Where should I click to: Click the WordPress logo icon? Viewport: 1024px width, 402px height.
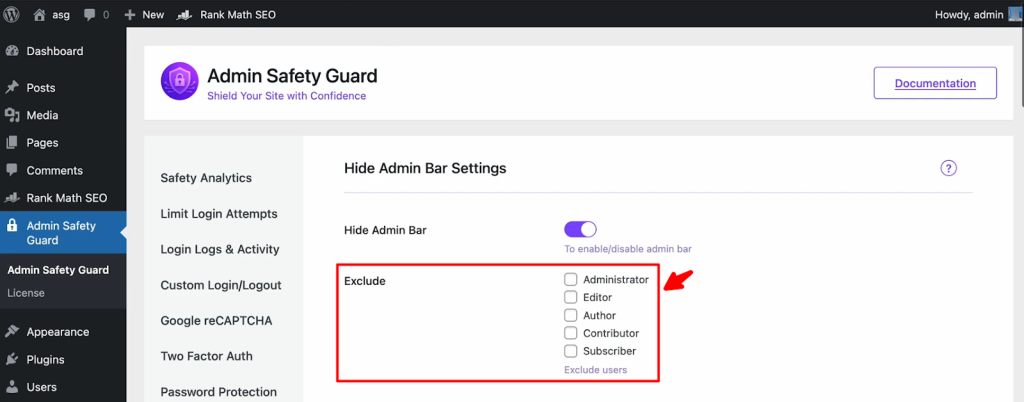[x=12, y=15]
